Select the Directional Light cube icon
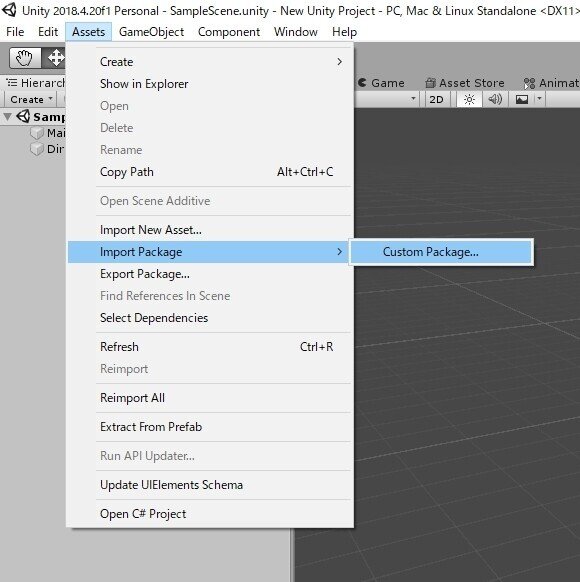580x582 pixels. 37,149
